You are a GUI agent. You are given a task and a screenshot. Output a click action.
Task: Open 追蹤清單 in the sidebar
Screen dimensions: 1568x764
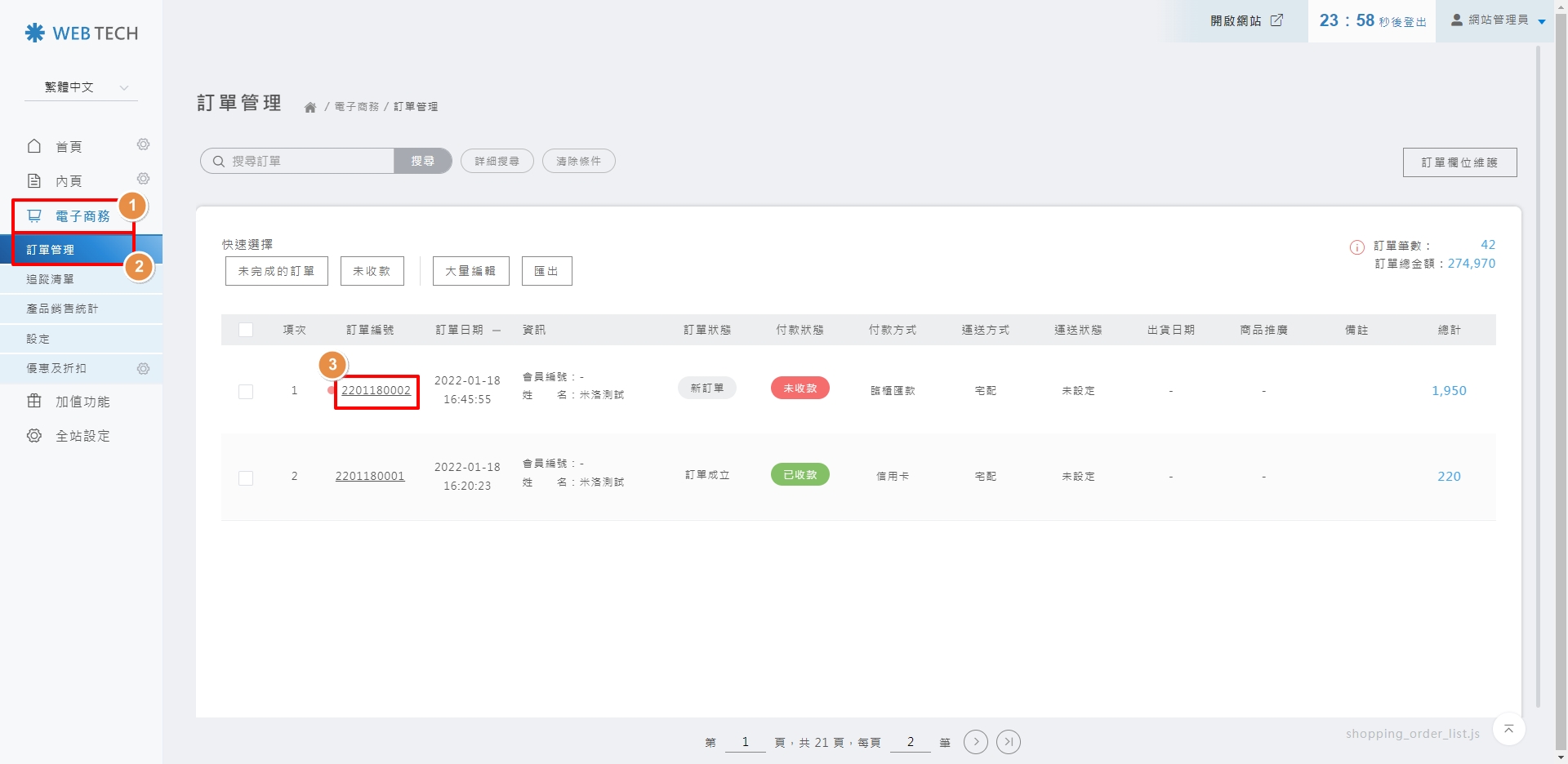51,279
